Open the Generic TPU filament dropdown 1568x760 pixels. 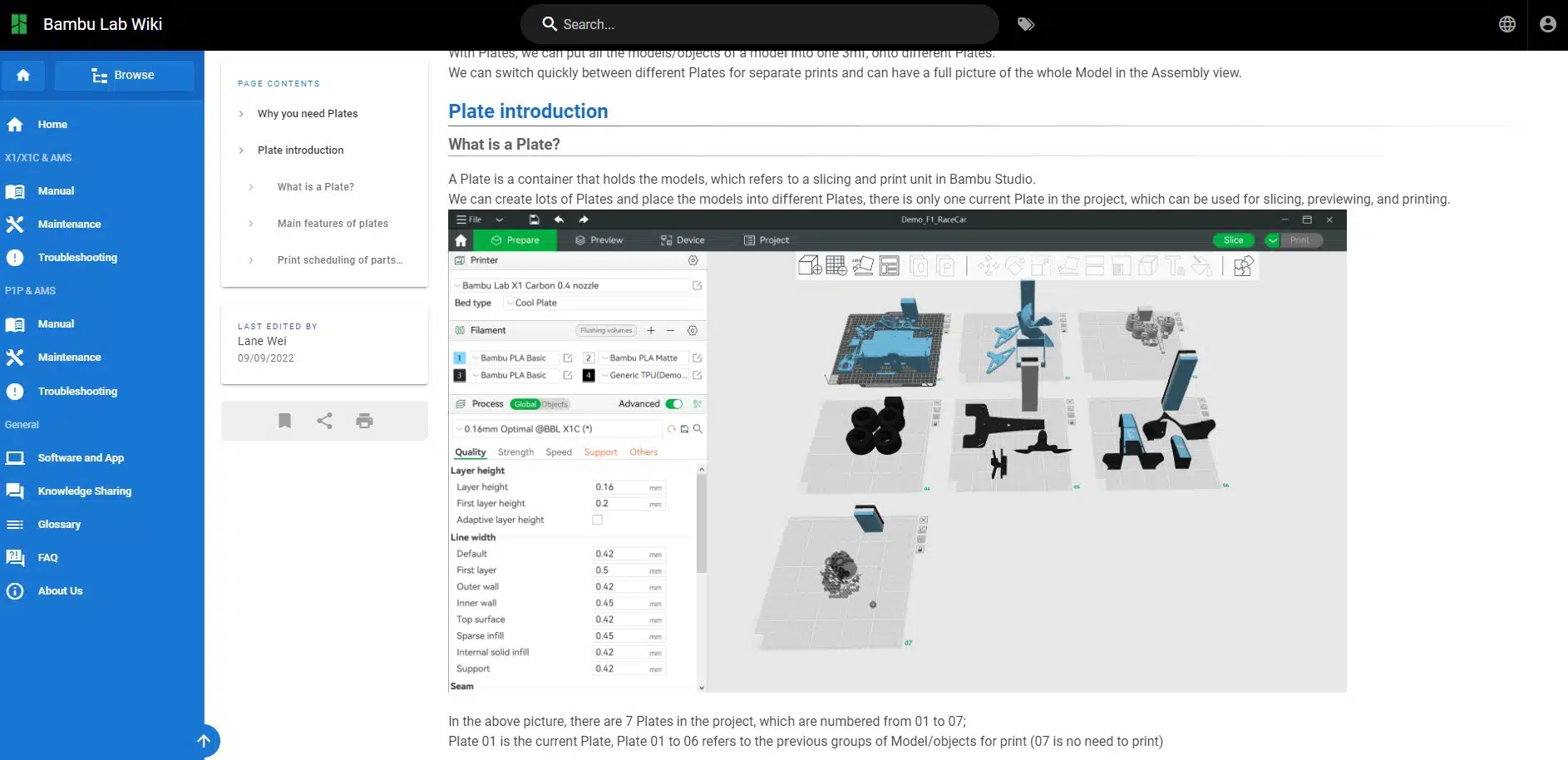tap(643, 376)
